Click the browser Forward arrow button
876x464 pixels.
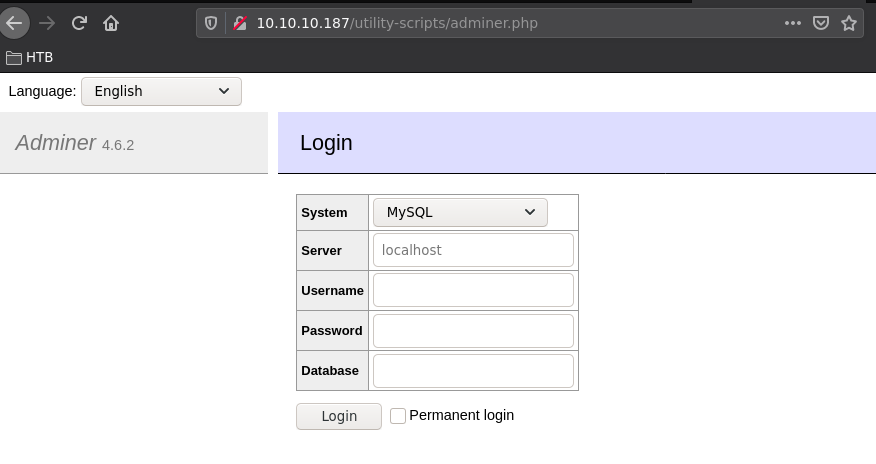click(x=46, y=23)
